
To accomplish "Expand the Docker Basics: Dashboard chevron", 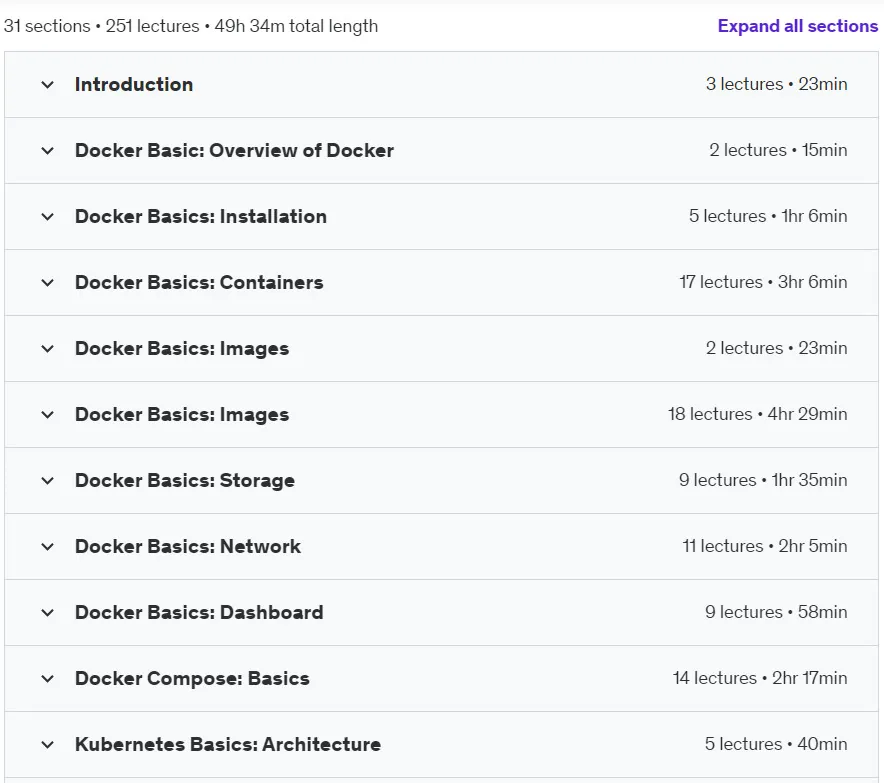I will [x=48, y=612].
